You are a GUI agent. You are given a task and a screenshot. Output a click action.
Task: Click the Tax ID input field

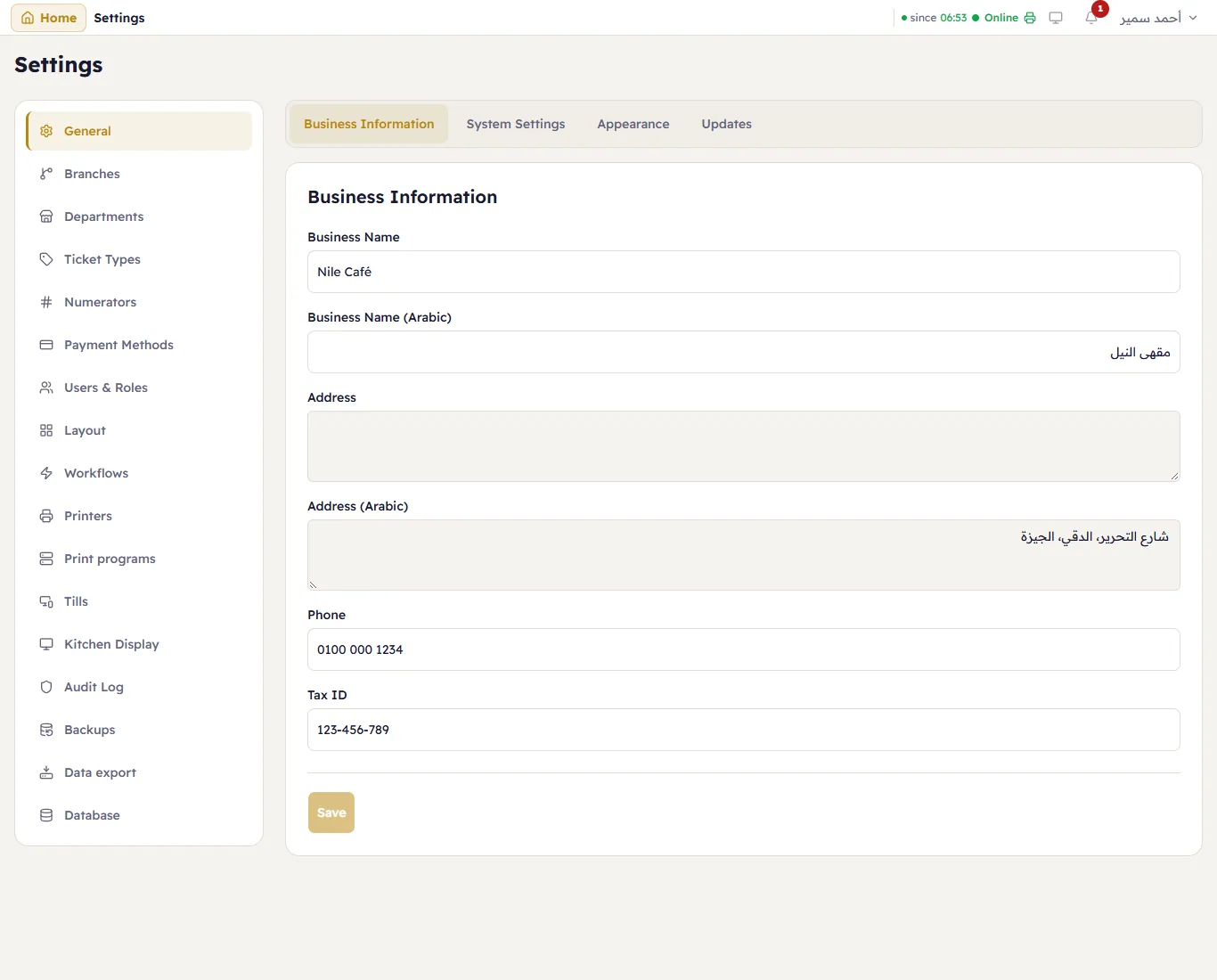(x=744, y=730)
